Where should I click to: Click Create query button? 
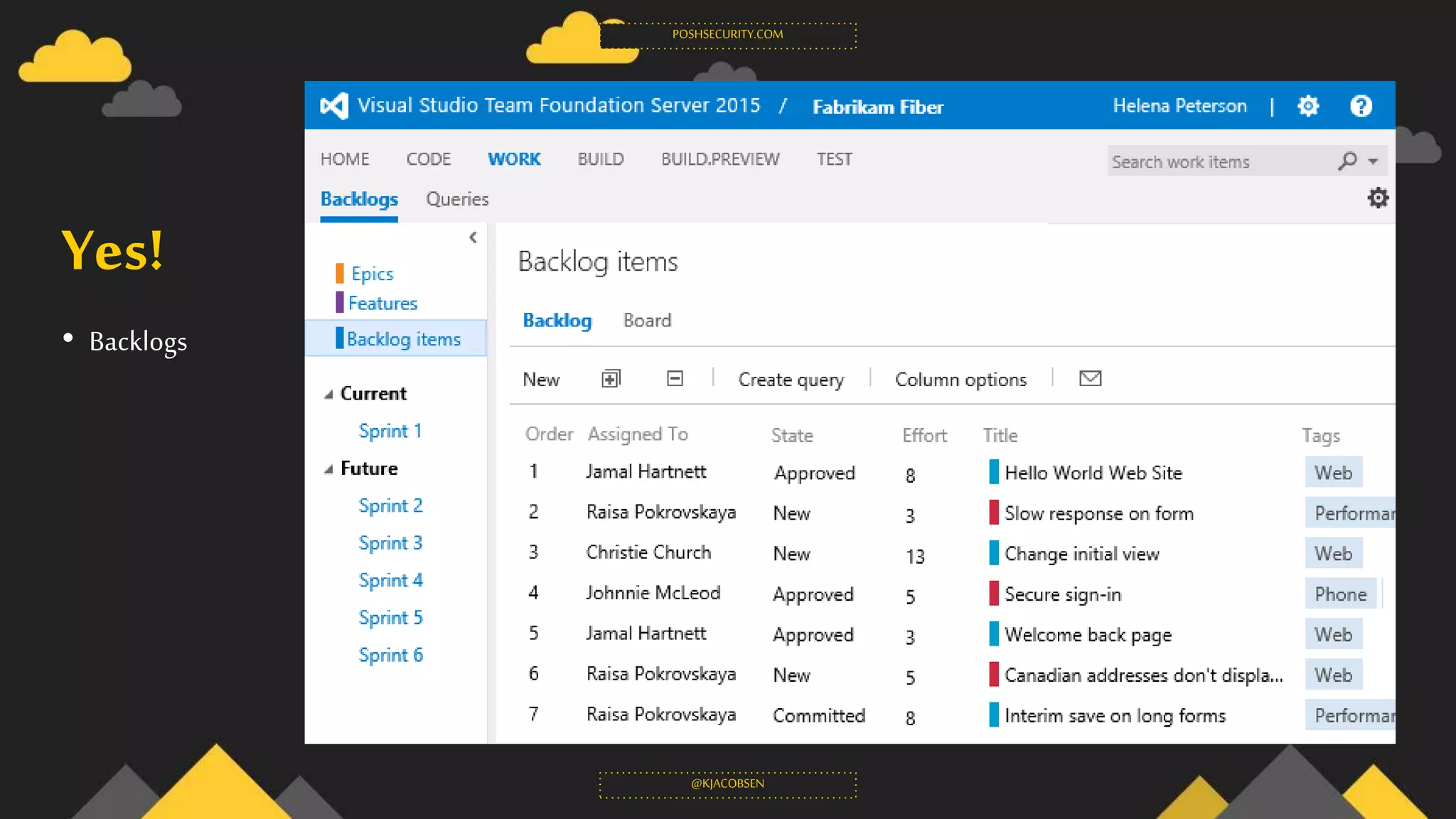tap(791, 380)
